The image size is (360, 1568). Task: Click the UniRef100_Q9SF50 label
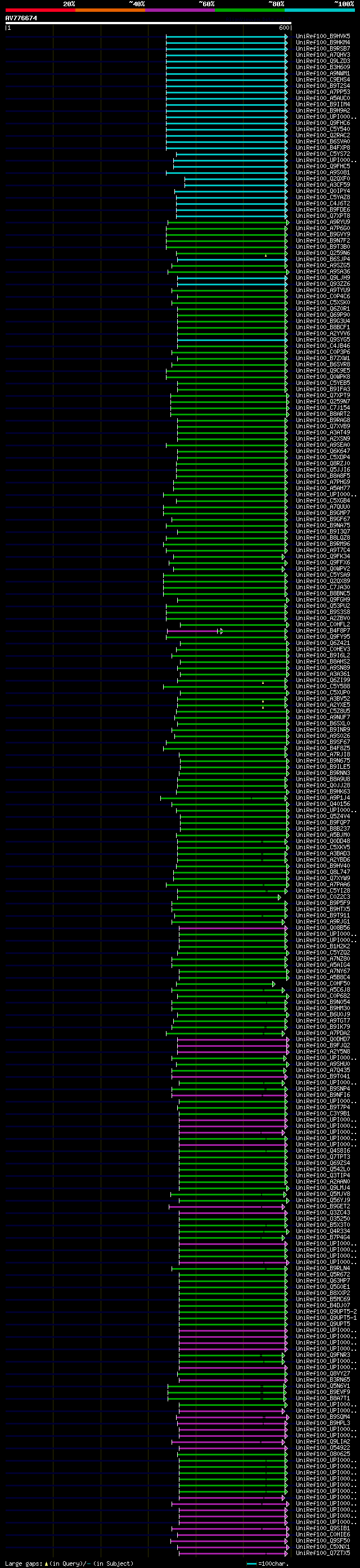coord(323,1540)
